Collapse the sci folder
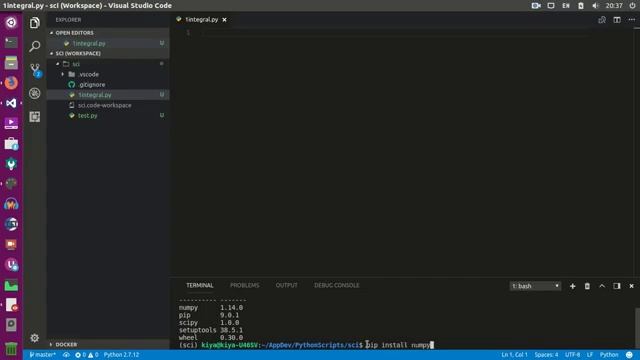This screenshot has height=360, width=640. pyautogui.click(x=76, y=64)
